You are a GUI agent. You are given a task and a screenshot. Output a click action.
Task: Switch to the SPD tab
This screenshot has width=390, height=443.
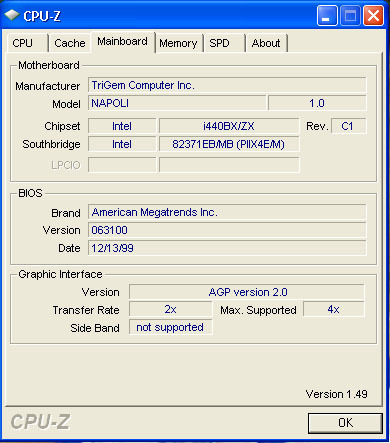[x=224, y=43]
